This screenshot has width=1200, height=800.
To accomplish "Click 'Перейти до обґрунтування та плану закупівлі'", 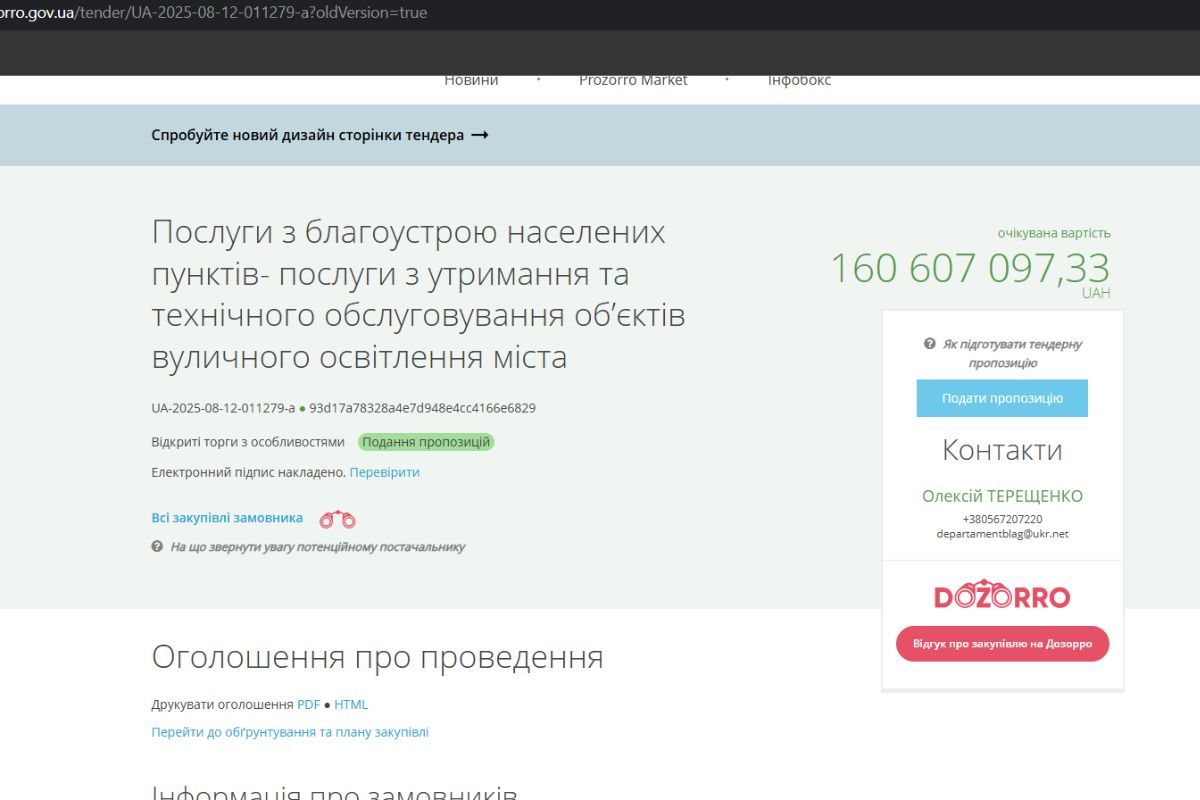I will [x=290, y=732].
